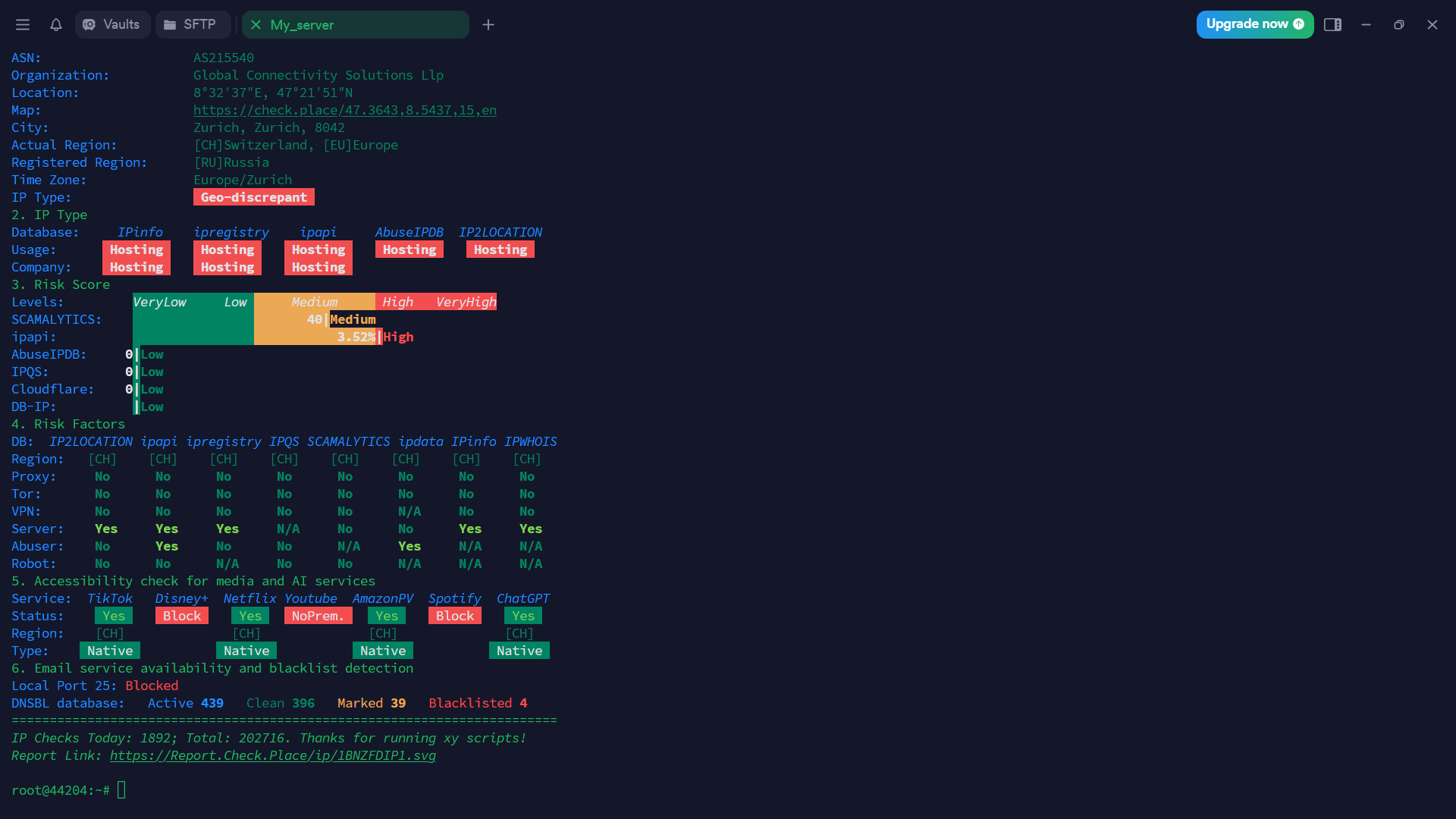Click the SFTP folder icon
Image resolution: width=1456 pixels, height=819 pixels.
click(170, 25)
